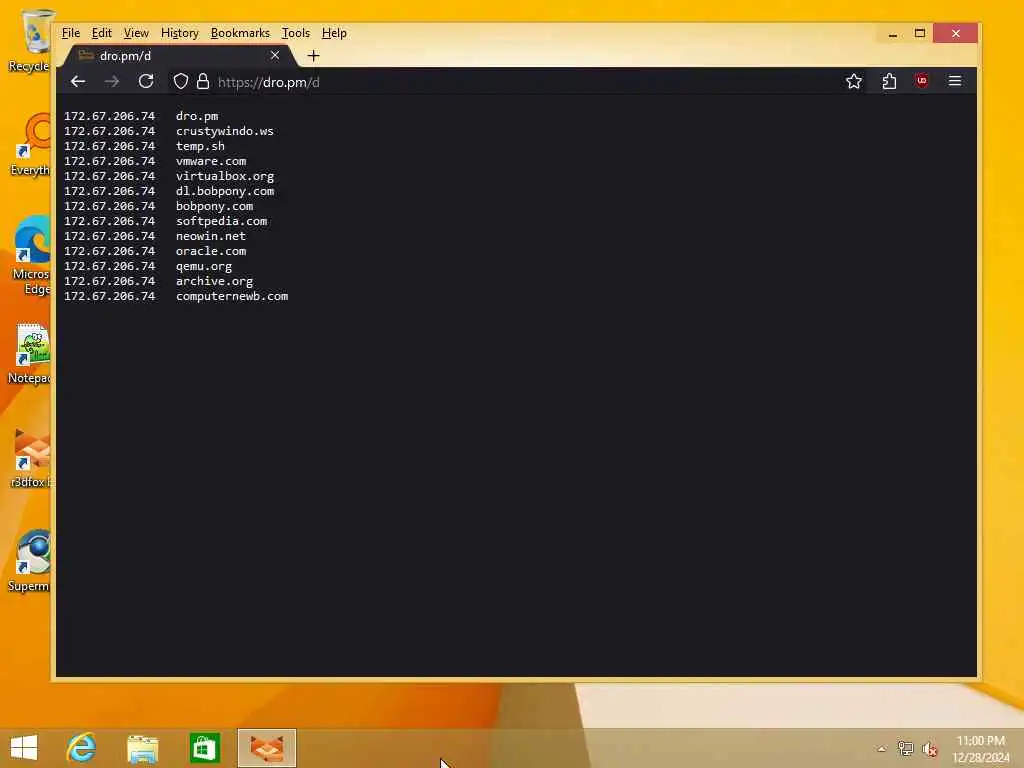The height and width of the screenshot is (768, 1024).
Task: Select the dro.pm/d tab
Action: [x=178, y=56]
